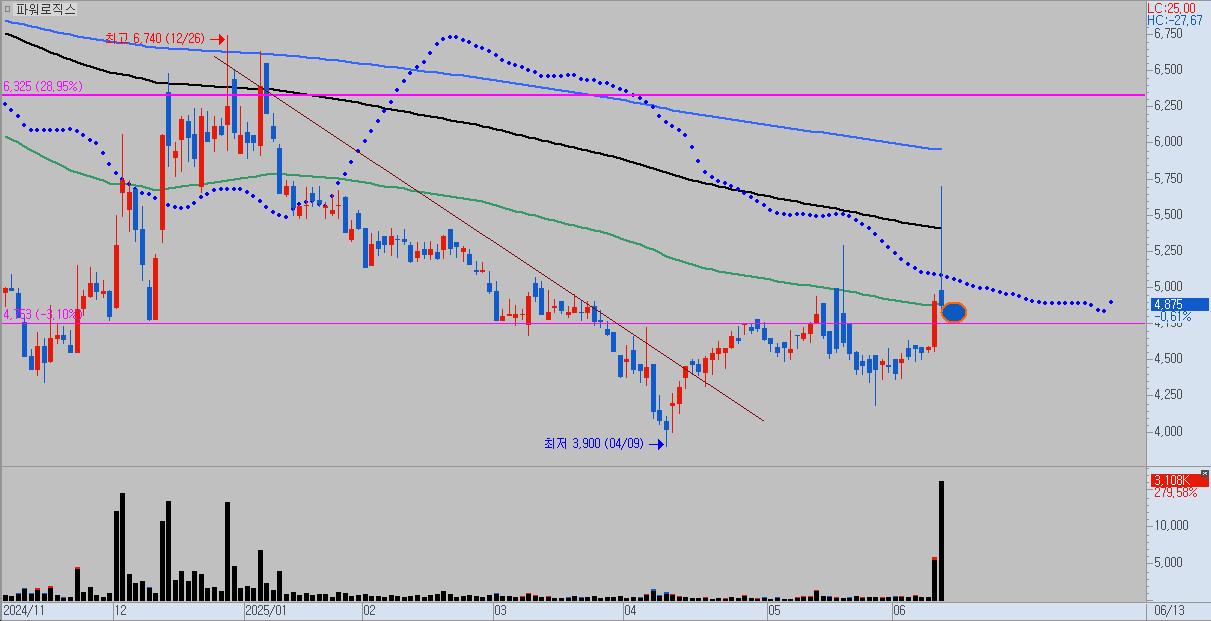Click the 04 month date axis label
Viewport: 1211px width, 621px height.
pos(630,609)
